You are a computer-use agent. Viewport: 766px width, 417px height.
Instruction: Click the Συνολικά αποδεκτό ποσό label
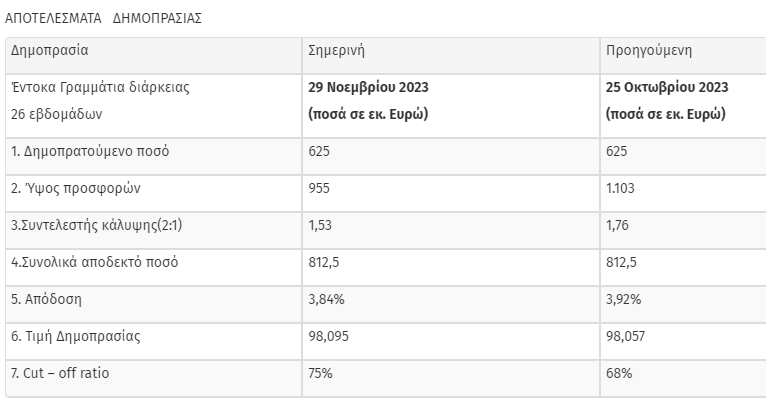tap(94, 262)
